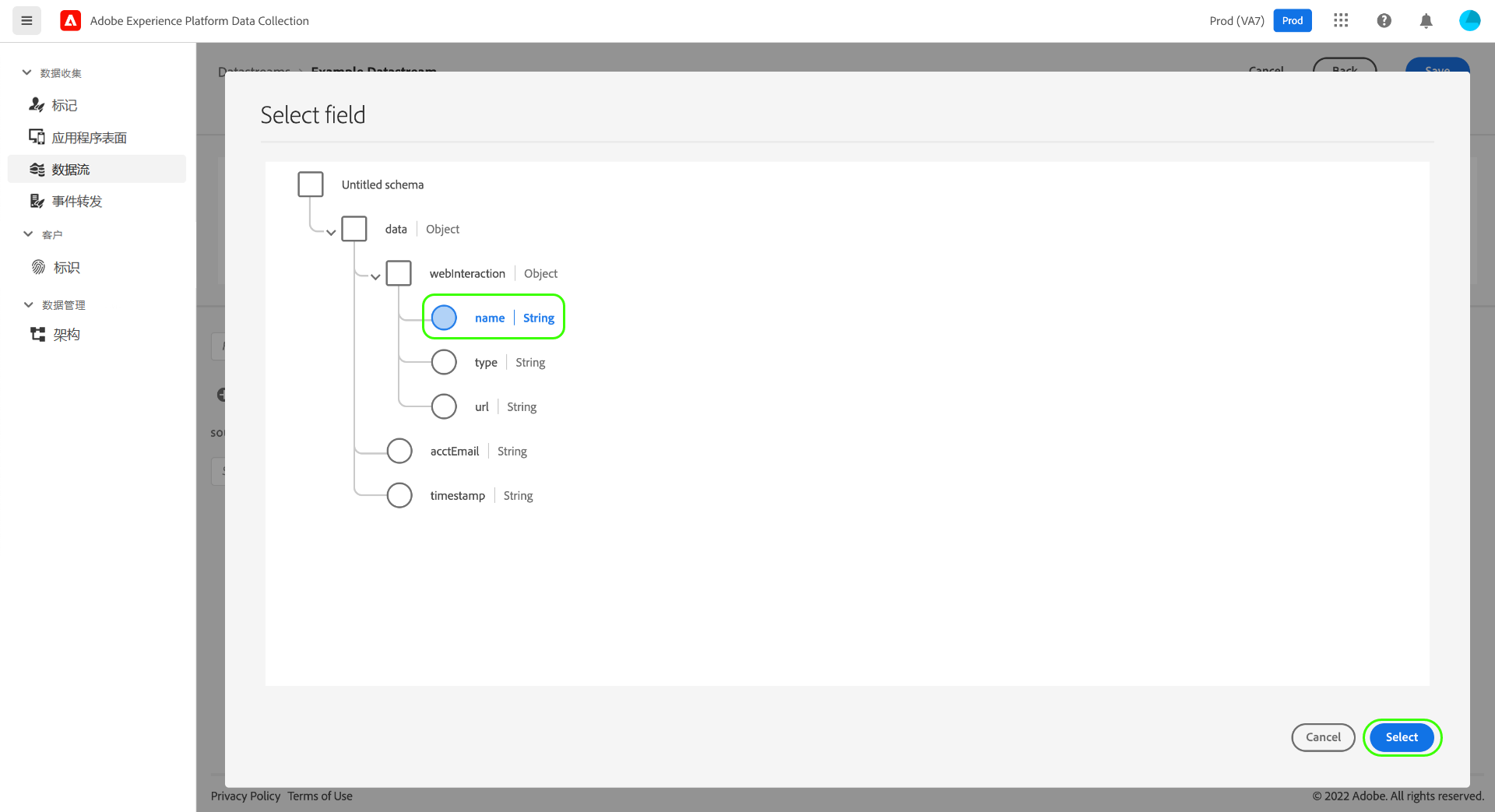
Task: Select the type String radio button
Action: [x=444, y=362]
